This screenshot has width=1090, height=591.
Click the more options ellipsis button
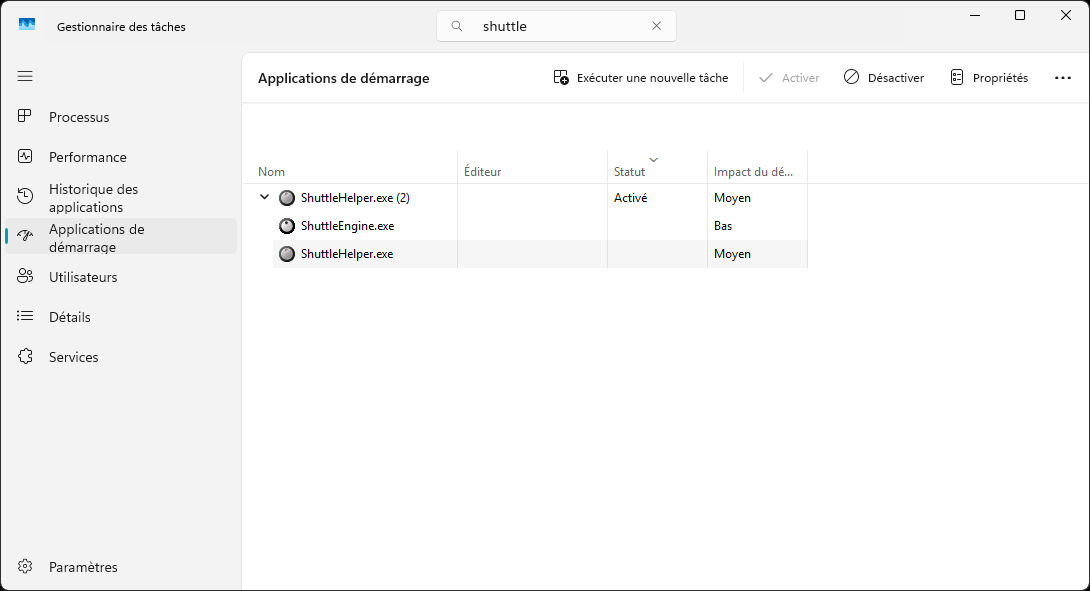[1062, 78]
